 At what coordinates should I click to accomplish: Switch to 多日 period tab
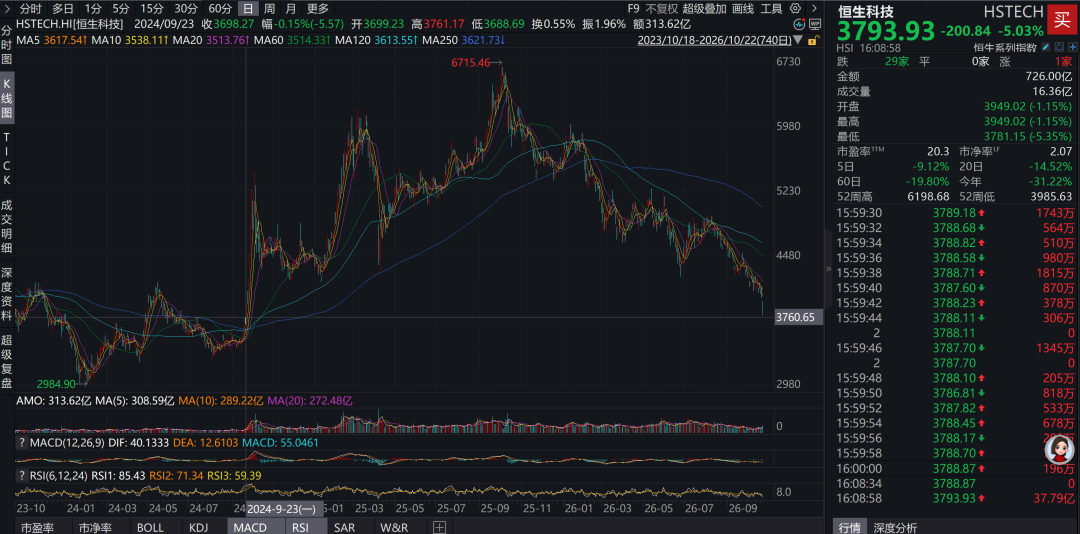coord(63,9)
